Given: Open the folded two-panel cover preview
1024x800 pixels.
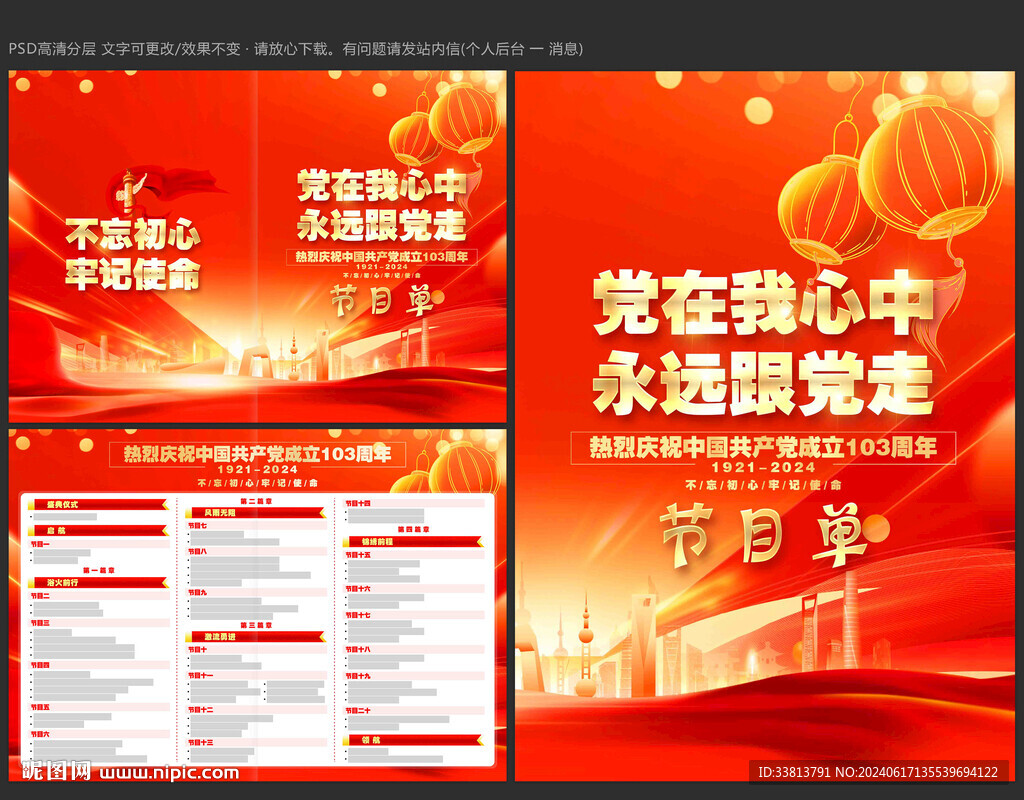Looking at the screenshot, I should tap(257, 246).
